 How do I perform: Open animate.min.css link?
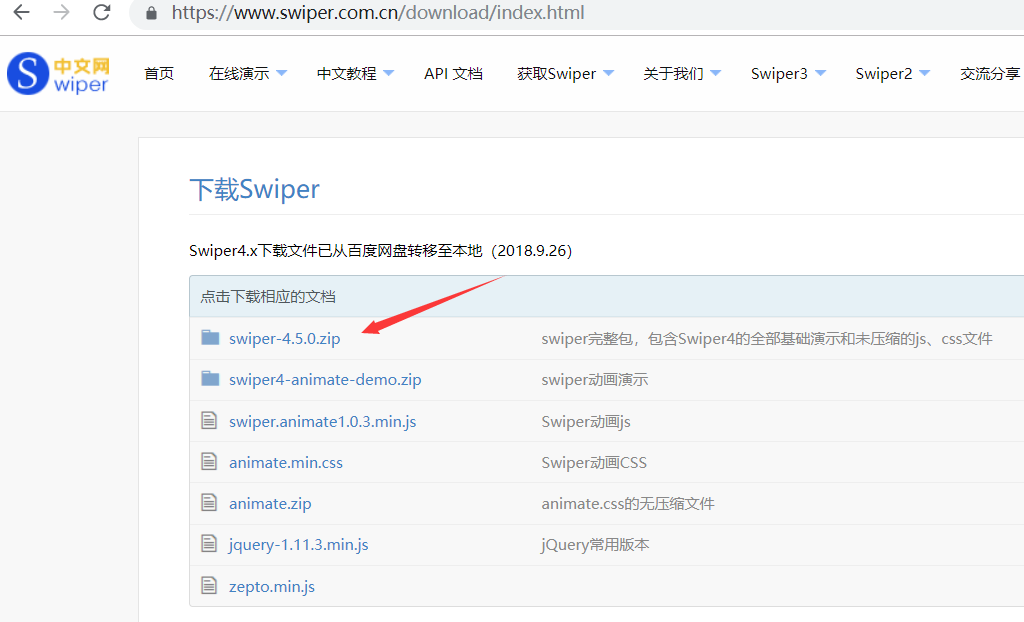point(286,463)
